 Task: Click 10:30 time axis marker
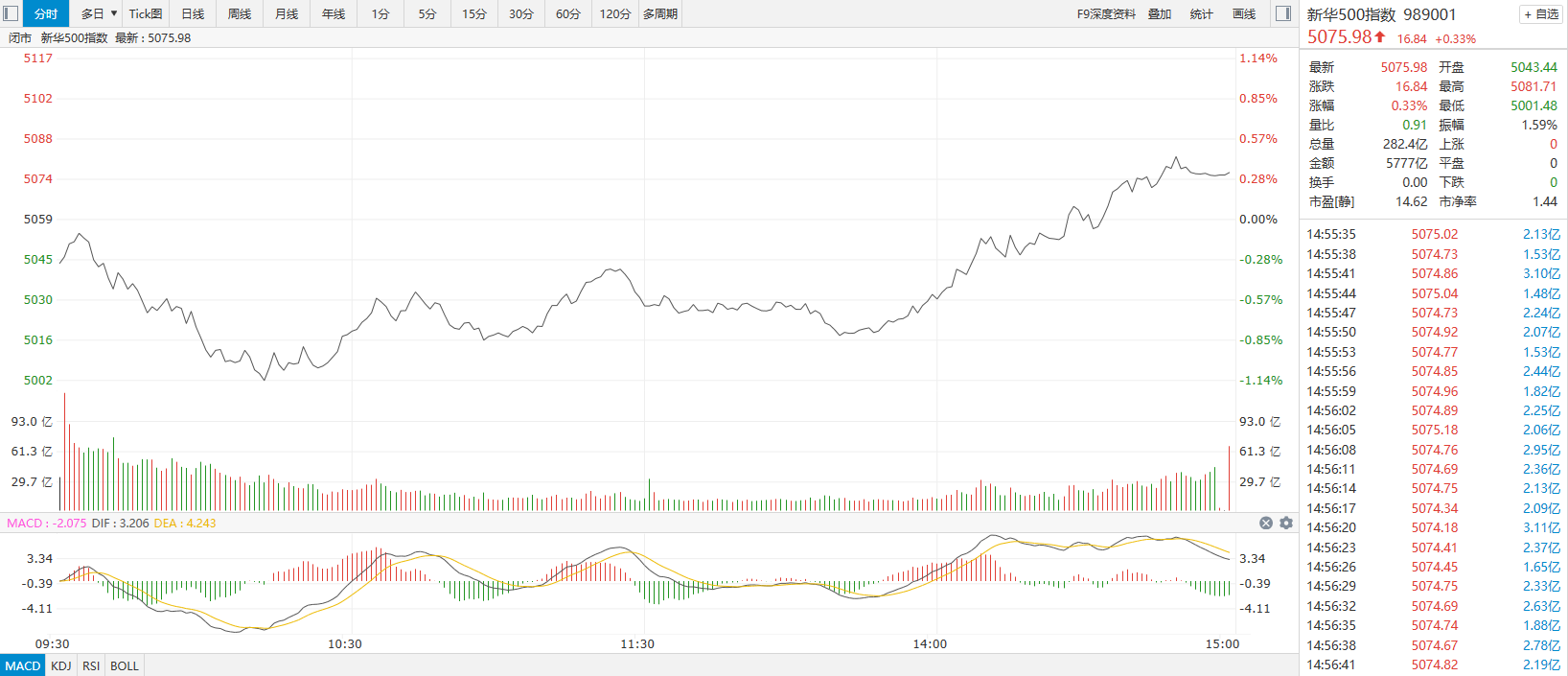[x=345, y=643]
